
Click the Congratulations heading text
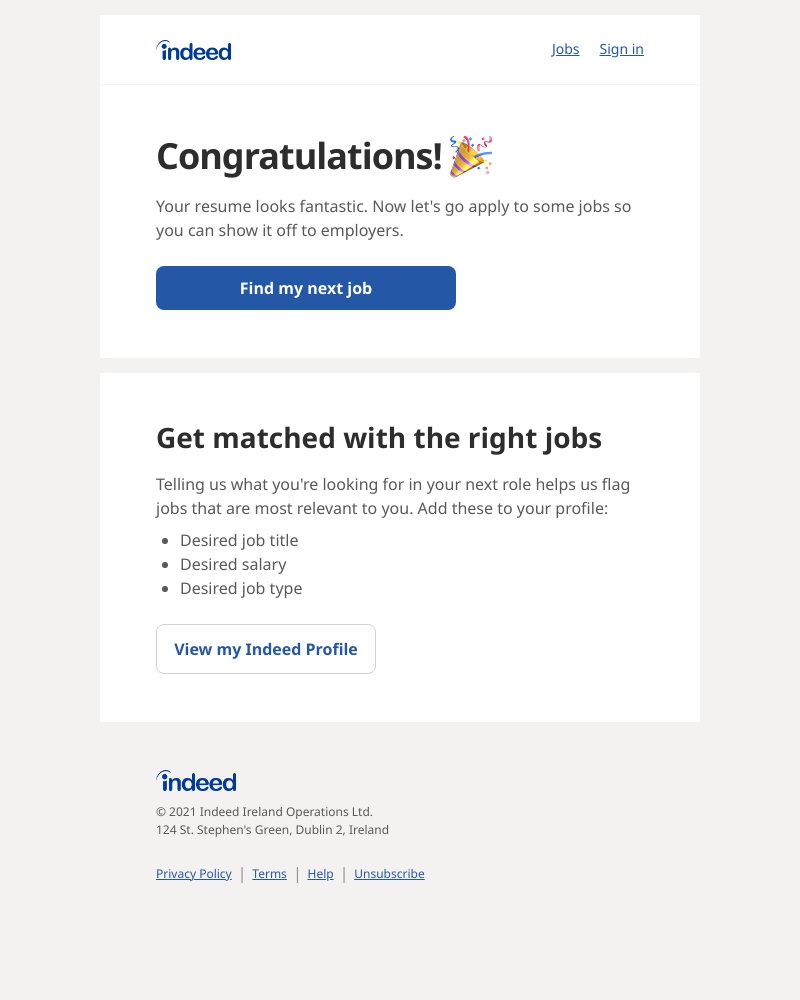coord(298,156)
